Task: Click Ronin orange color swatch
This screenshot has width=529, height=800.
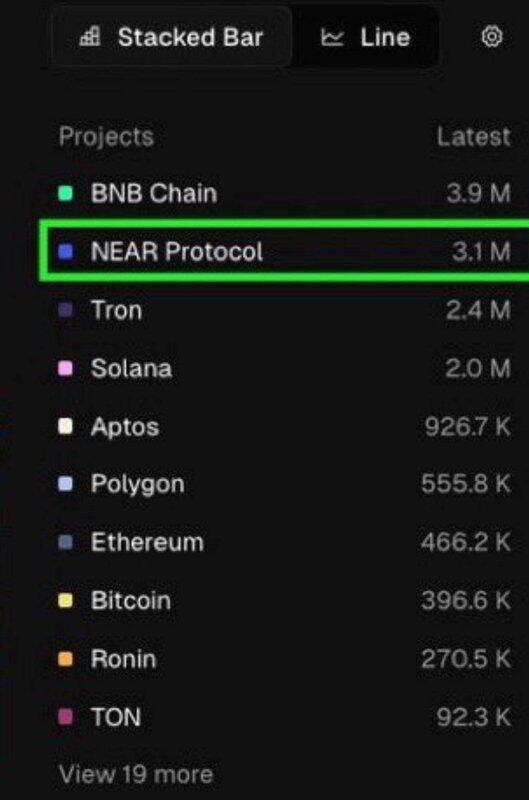Action: click(x=66, y=659)
